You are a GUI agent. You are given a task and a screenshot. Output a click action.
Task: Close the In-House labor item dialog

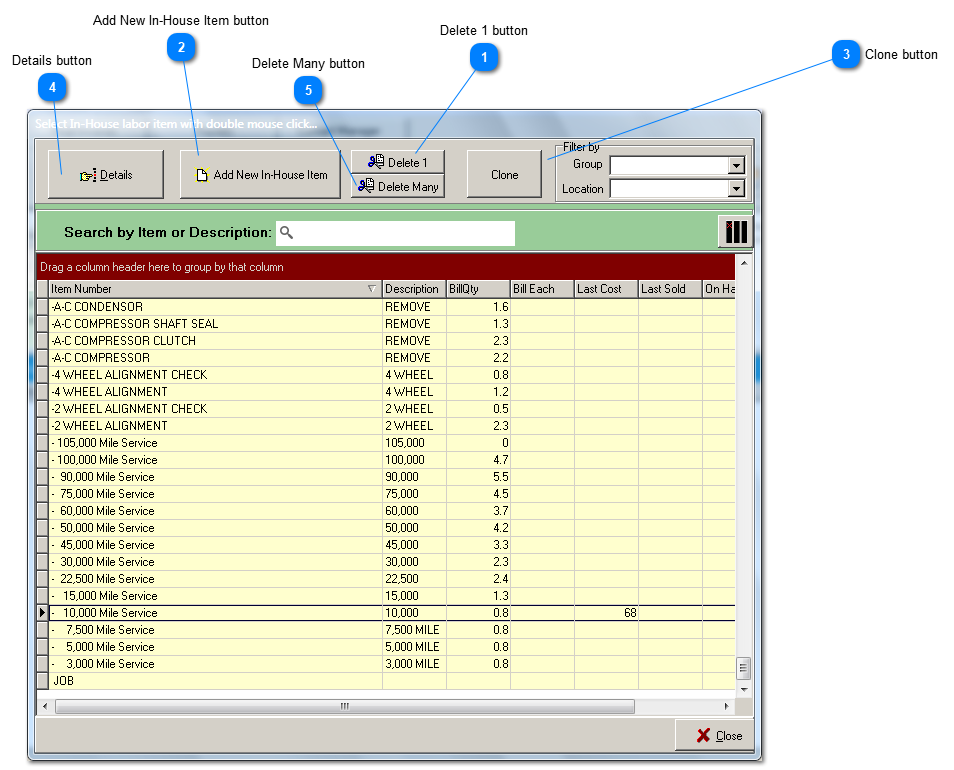[x=719, y=736]
